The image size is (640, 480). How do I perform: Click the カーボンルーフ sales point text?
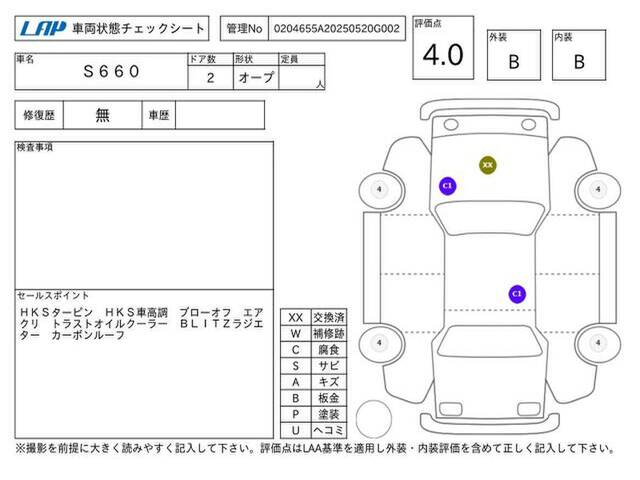coord(88,336)
